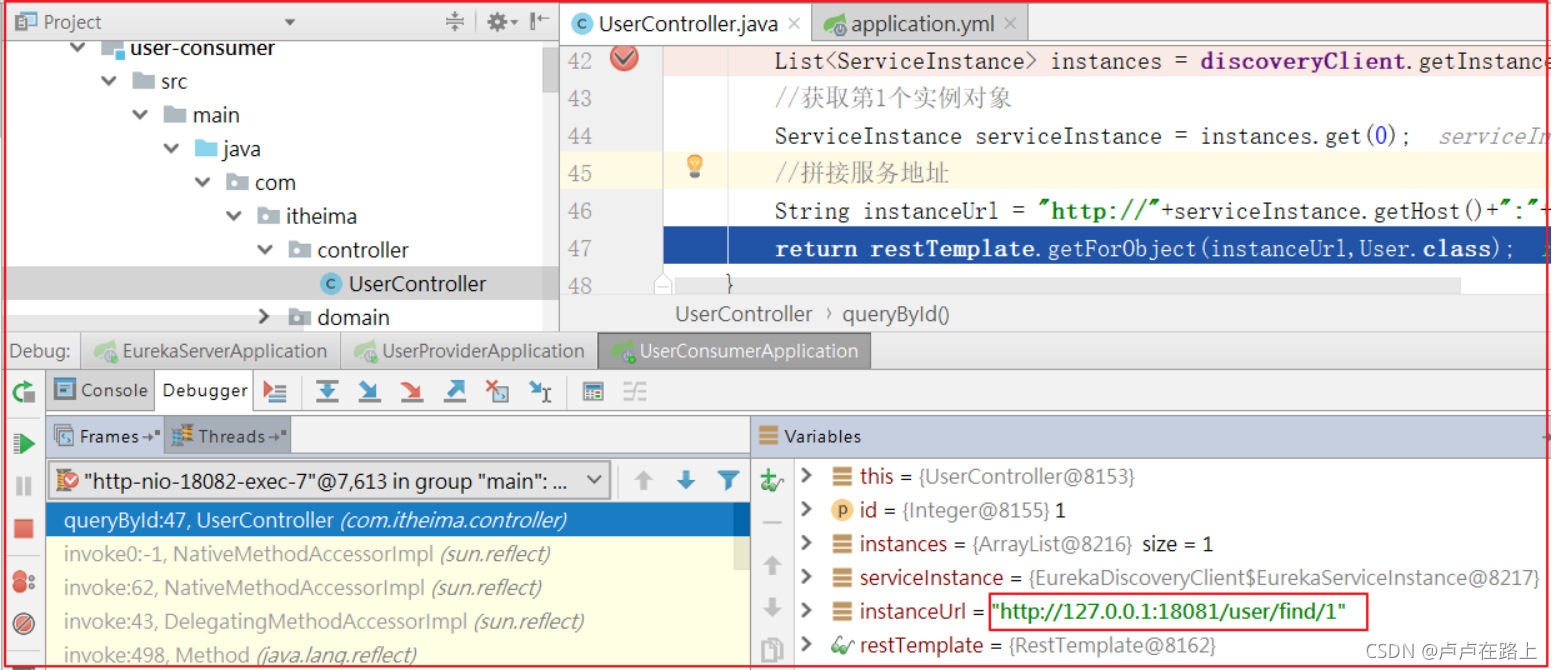The image size is (1552, 670).
Task: Click queryById() breadcrumb
Action: click(896, 314)
